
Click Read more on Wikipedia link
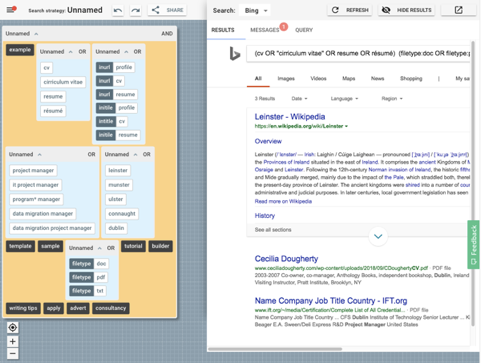click(283, 201)
